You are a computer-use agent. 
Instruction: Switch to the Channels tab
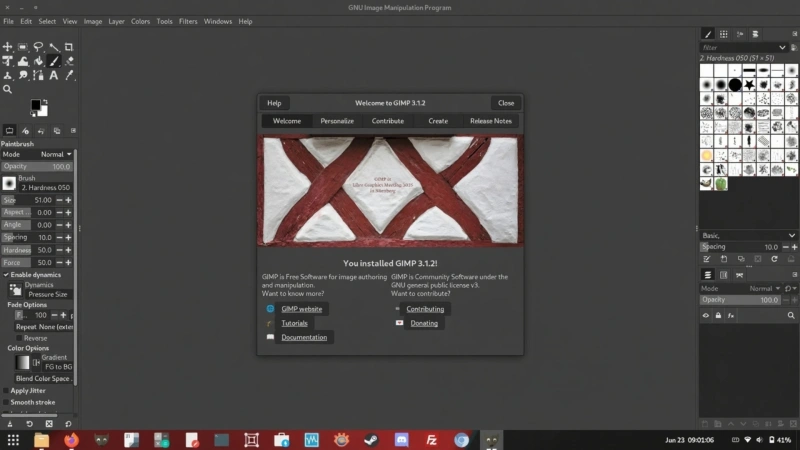coord(723,275)
